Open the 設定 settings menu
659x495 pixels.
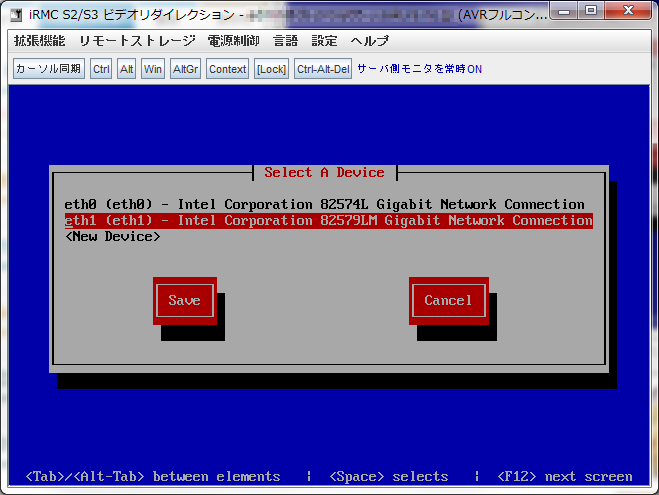click(324, 41)
